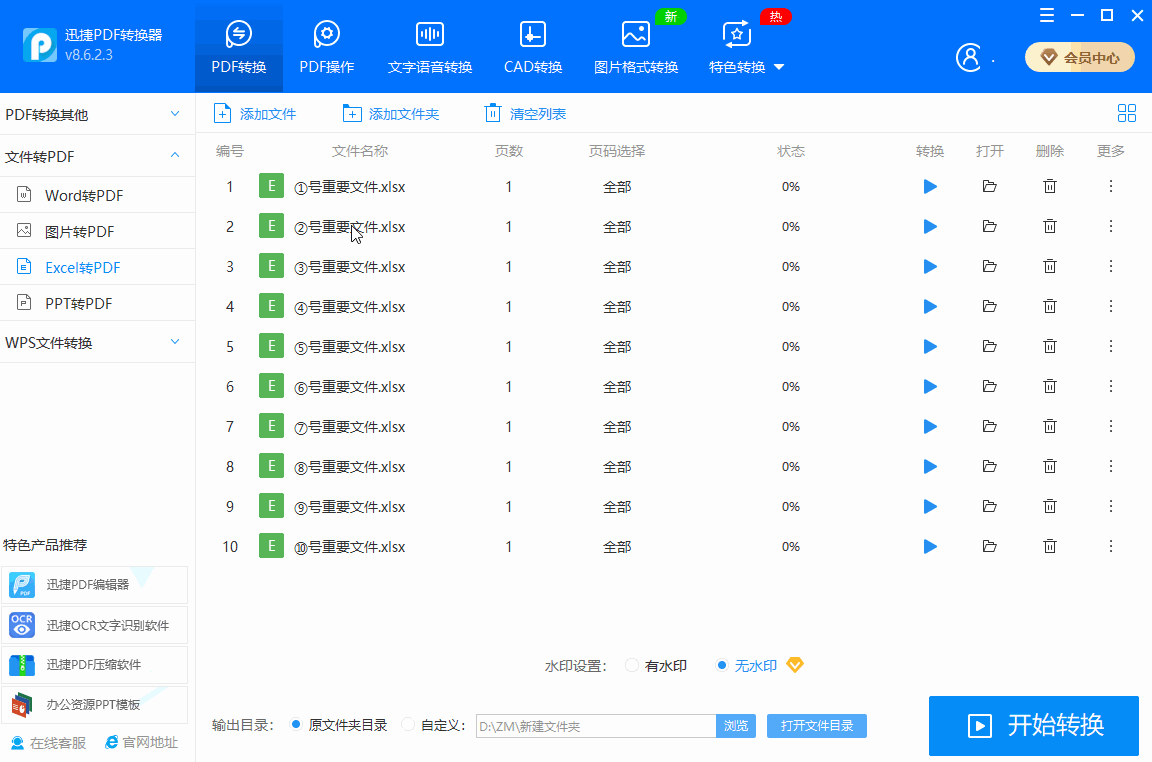Select PPT转PDF in sidebar

97,303
